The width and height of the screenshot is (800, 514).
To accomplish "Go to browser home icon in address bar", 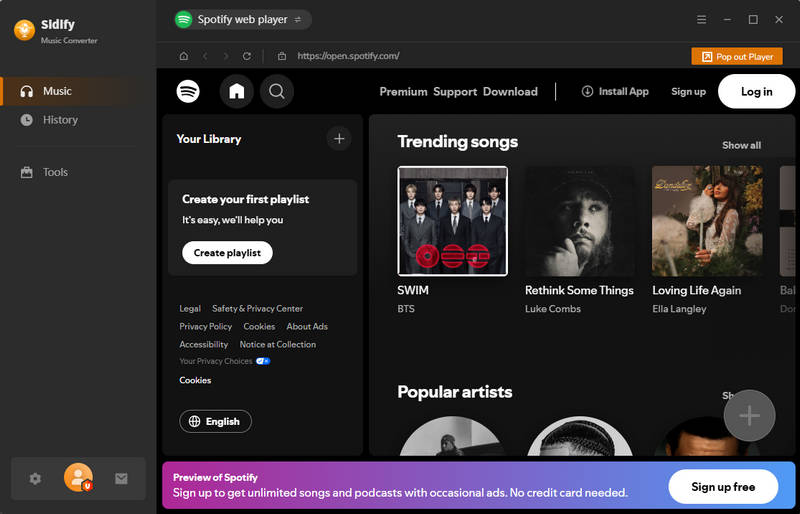I will 184,56.
